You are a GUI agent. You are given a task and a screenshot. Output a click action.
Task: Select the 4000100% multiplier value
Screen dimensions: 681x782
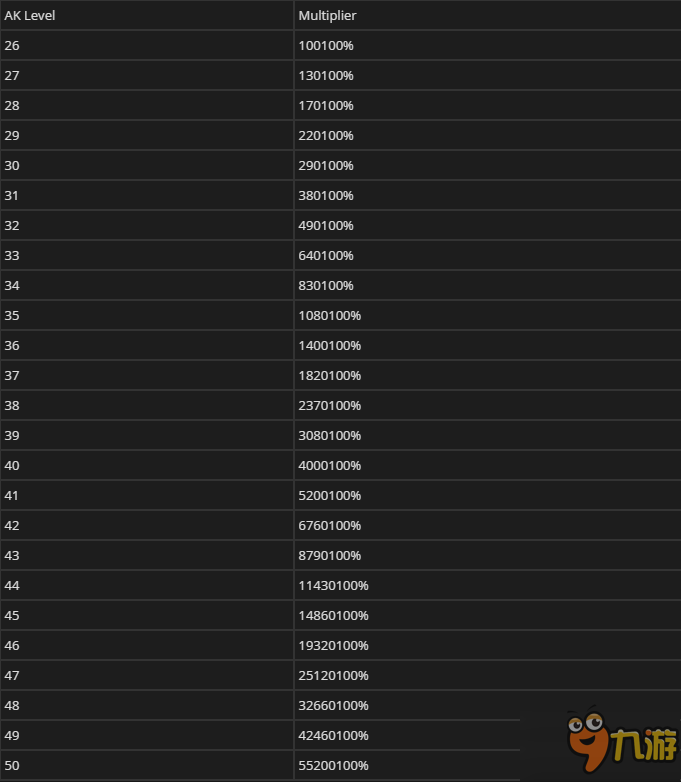(x=329, y=466)
